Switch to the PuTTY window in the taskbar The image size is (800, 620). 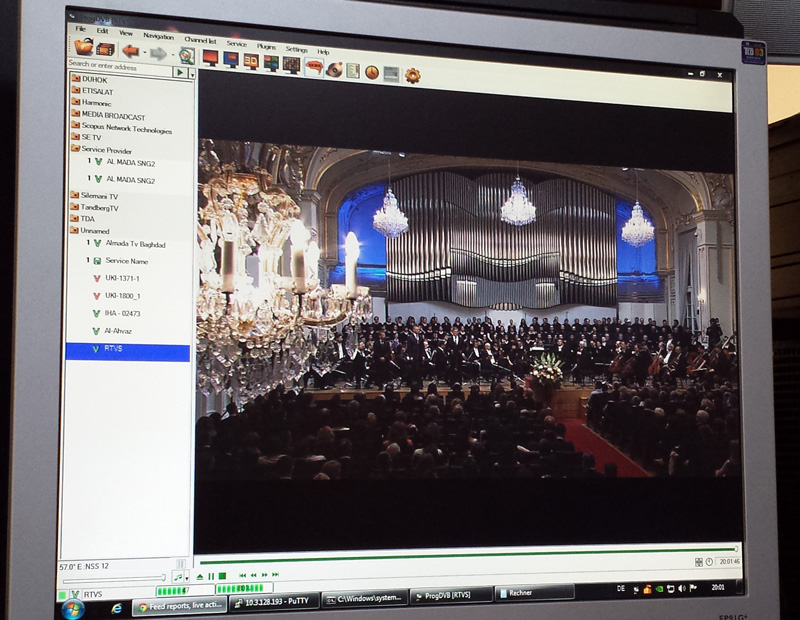[270, 603]
